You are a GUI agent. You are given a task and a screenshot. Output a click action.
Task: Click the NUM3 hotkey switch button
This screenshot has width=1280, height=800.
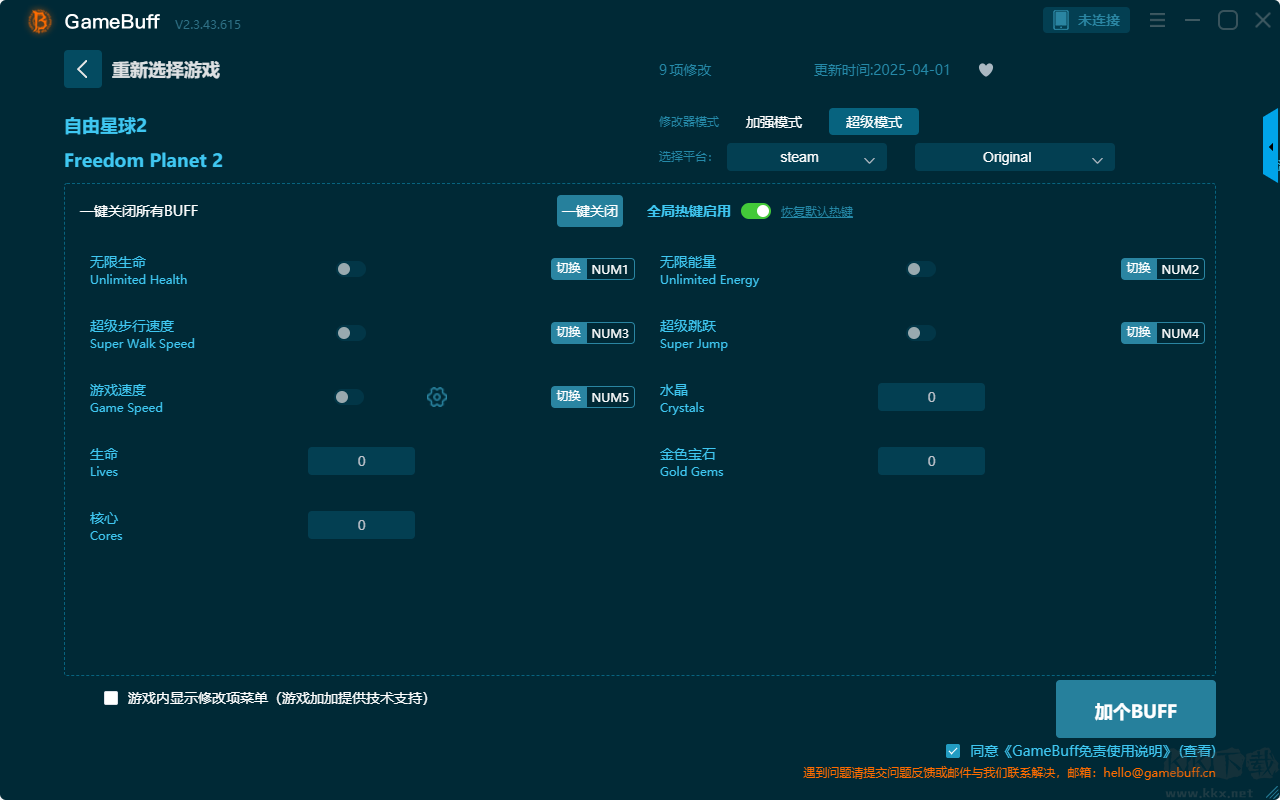[x=593, y=333]
